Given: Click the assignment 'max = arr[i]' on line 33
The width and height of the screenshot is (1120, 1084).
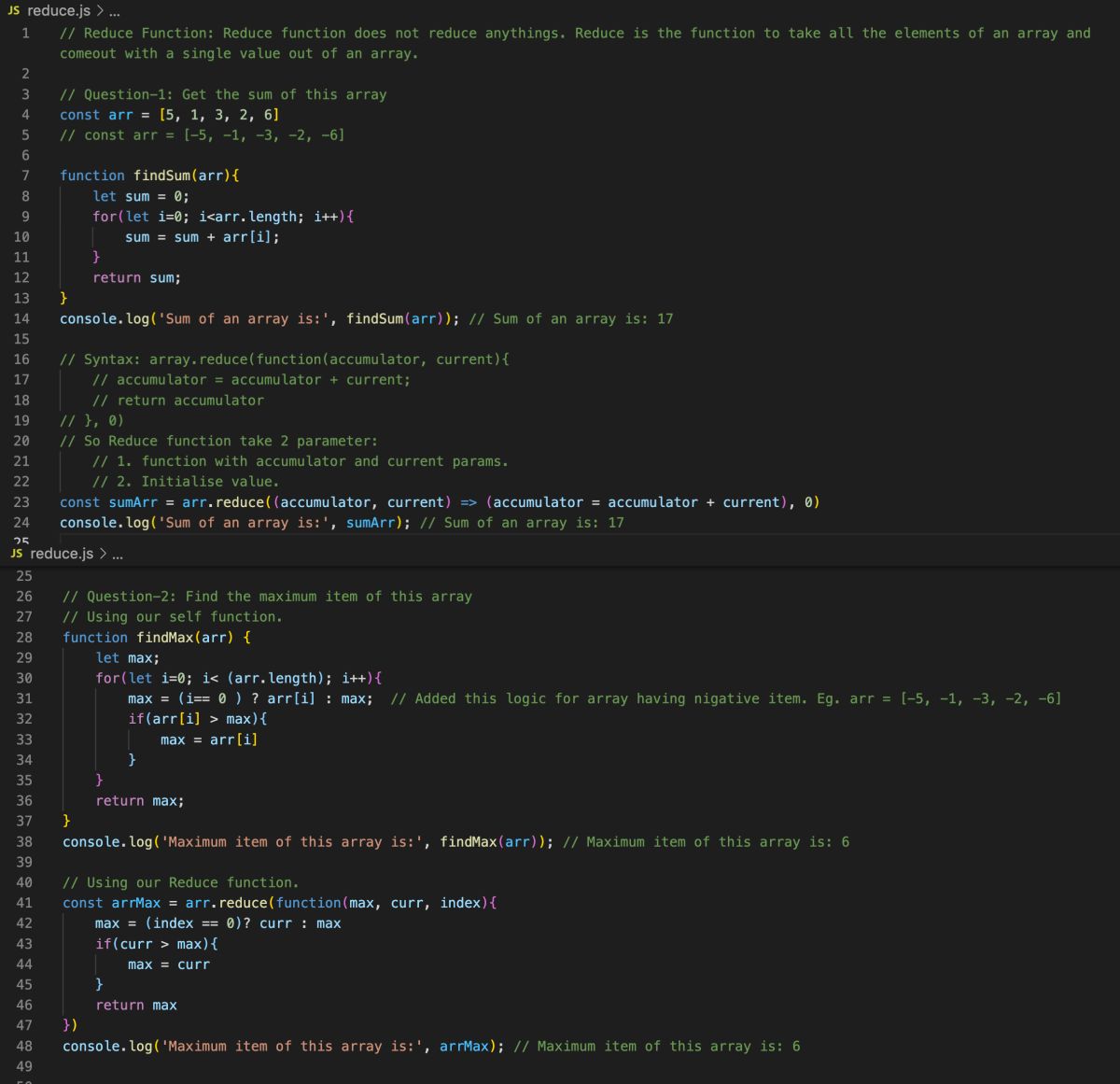Looking at the screenshot, I should (x=209, y=739).
